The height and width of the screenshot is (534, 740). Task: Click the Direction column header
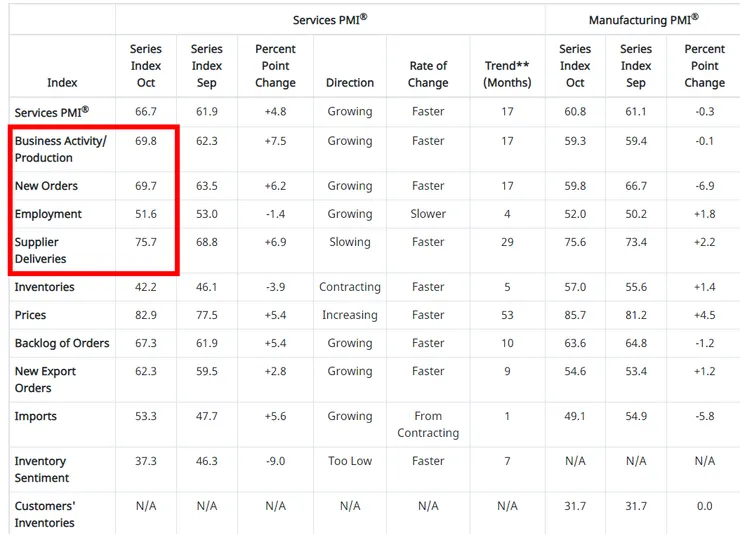[350, 82]
